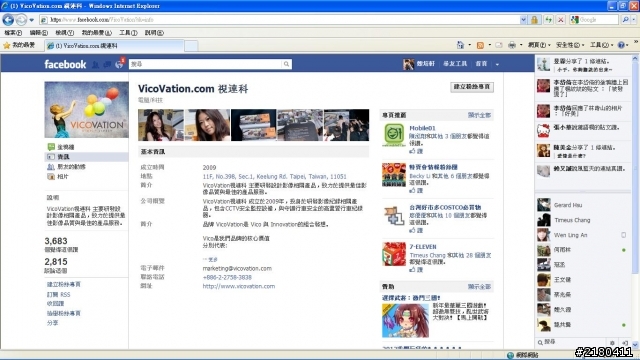Screen dimensions: 640x360
Task: Click the IE Home toolbar icon
Action: coord(460,45)
